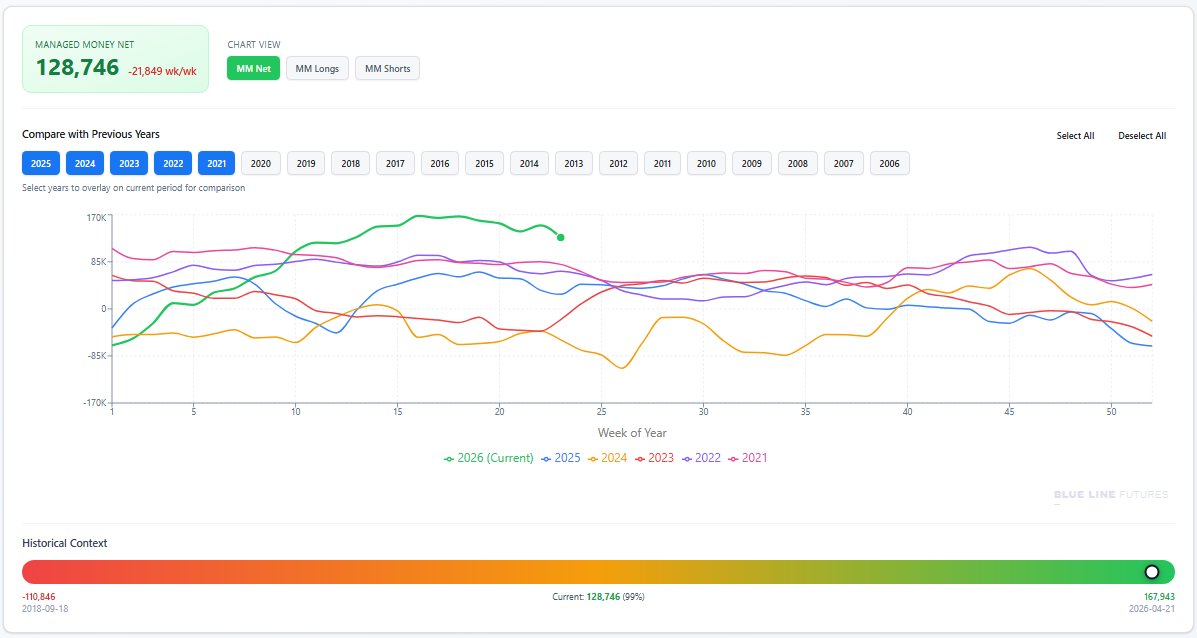Viewport: 1197px width, 638px height.
Task: Enable the 2006 year overlay
Action: click(x=889, y=163)
